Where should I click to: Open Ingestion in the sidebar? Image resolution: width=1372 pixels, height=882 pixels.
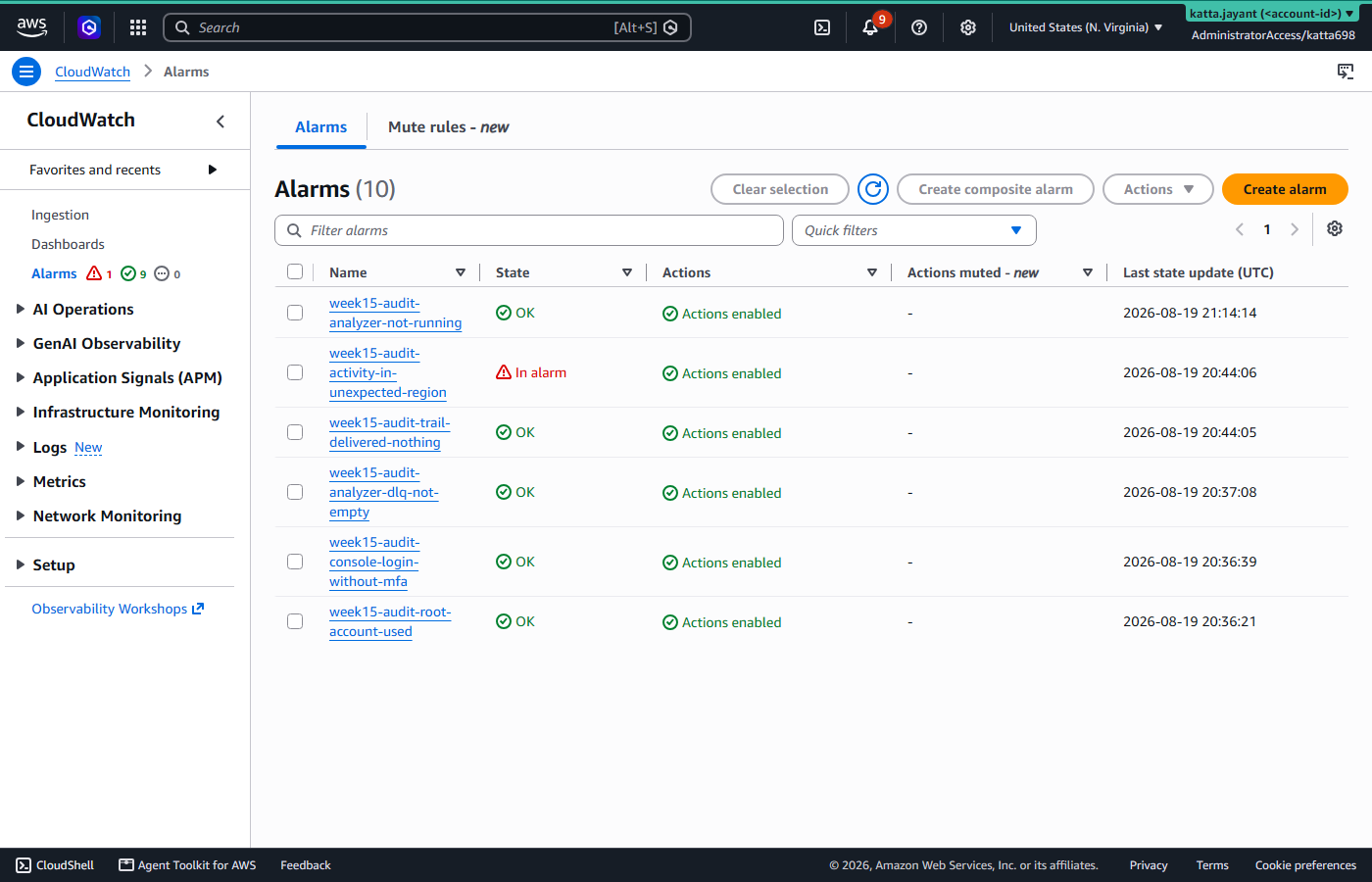[x=60, y=215]
